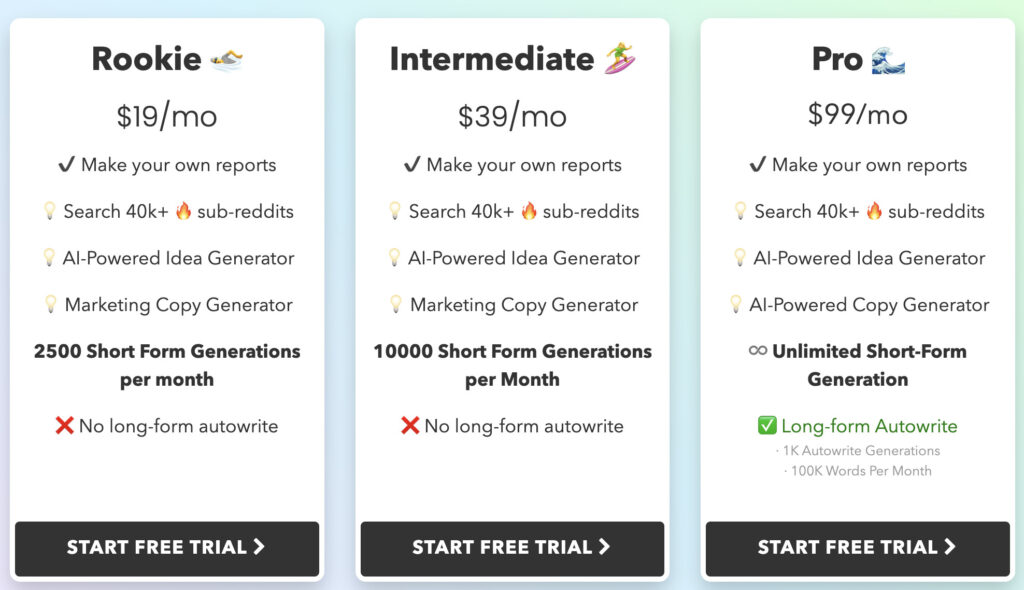This screenshot has height=590, width=1024.
Task: Click the lightbulb beside Intermediate's Copy Generator
Action: click(x=393, y=305)
